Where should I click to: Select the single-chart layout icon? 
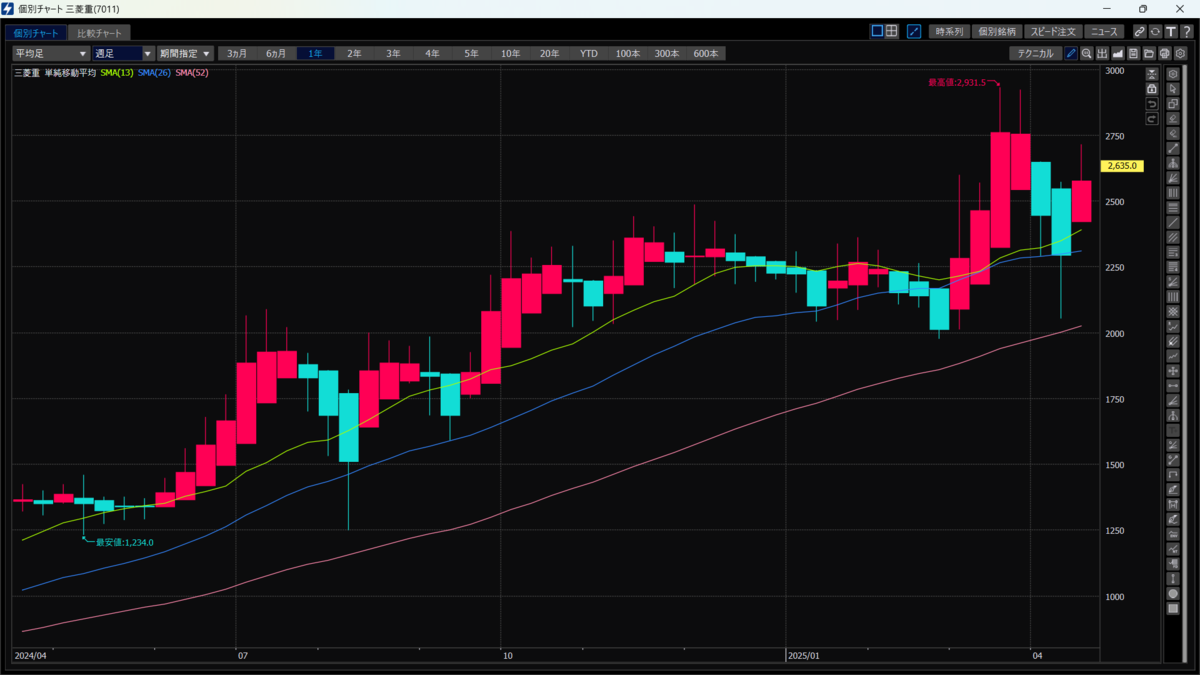(x=877, y=31)
